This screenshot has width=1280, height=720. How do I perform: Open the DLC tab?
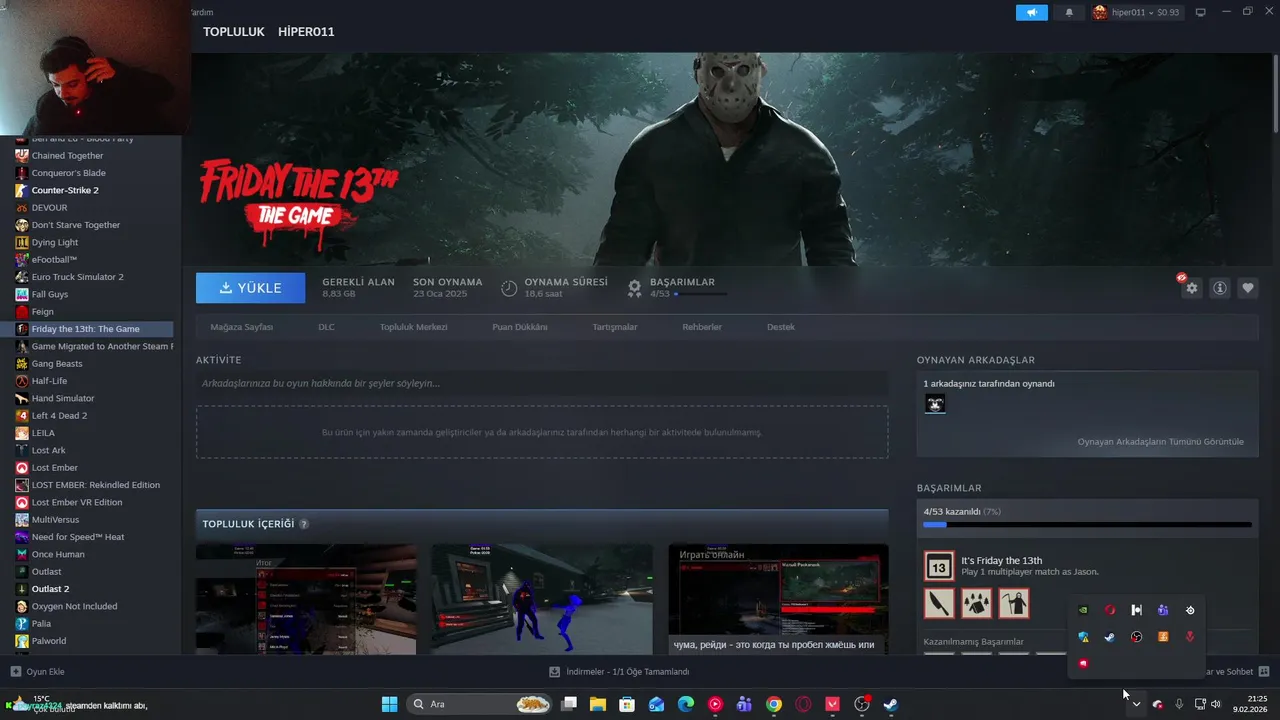[326, 327]
